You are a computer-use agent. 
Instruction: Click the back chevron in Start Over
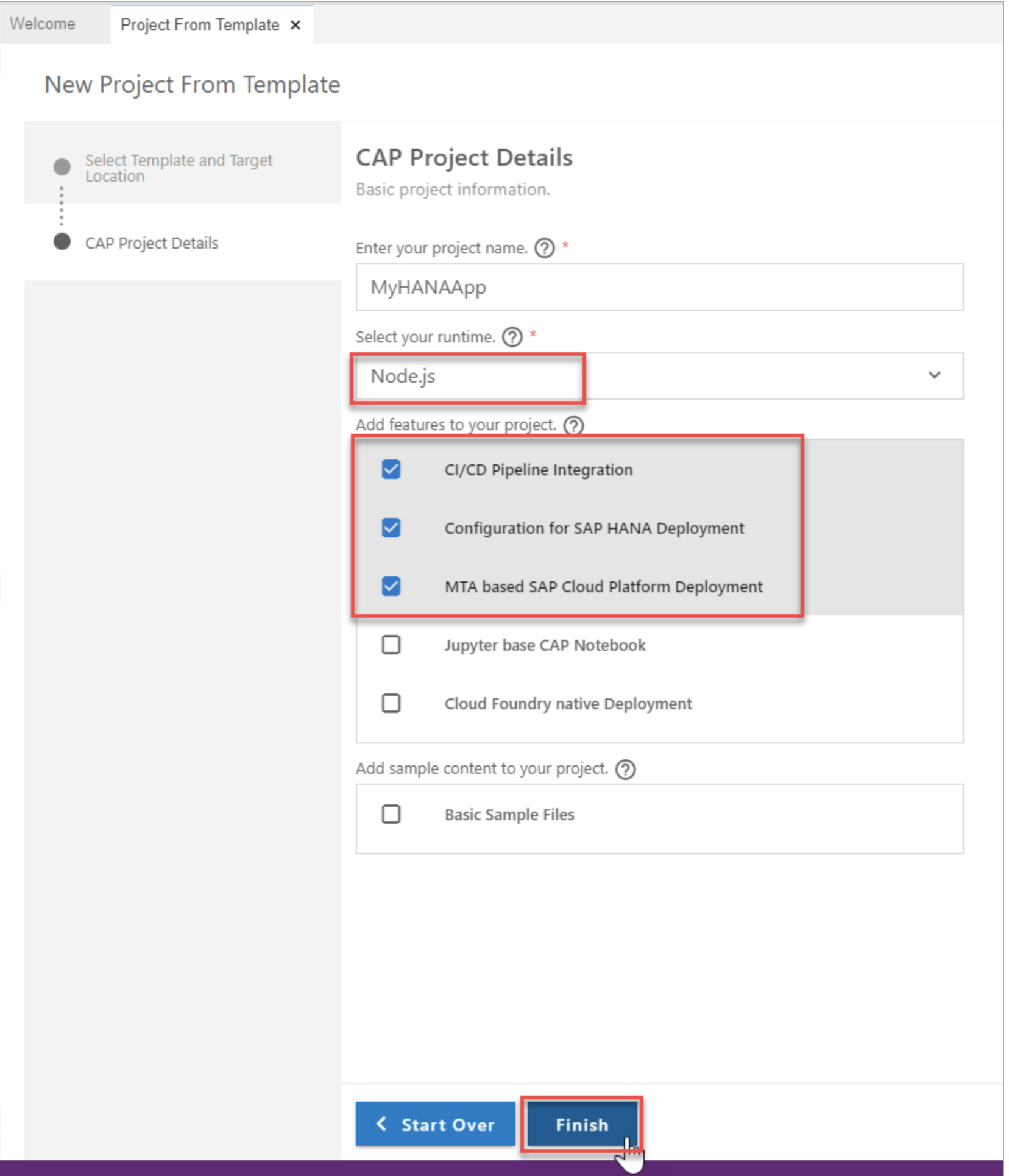(x=382, y=1124)
